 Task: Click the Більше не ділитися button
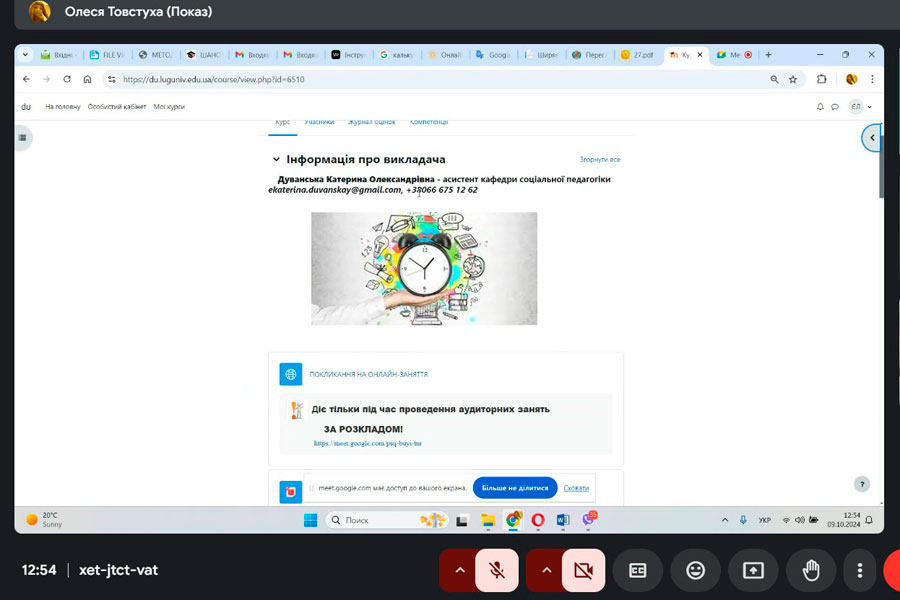pos(515,488)
